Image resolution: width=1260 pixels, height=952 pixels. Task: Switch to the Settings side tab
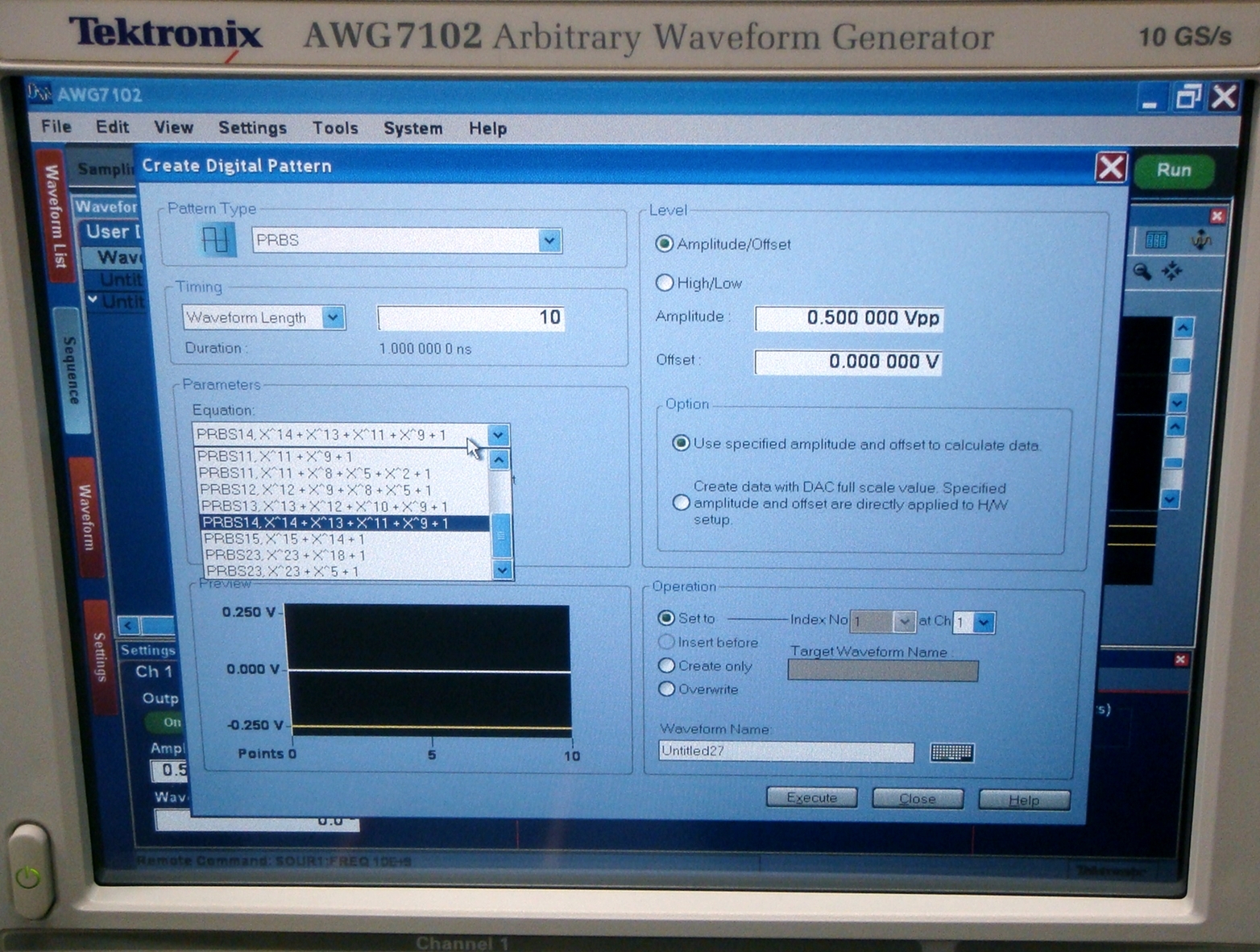[99, 656]
